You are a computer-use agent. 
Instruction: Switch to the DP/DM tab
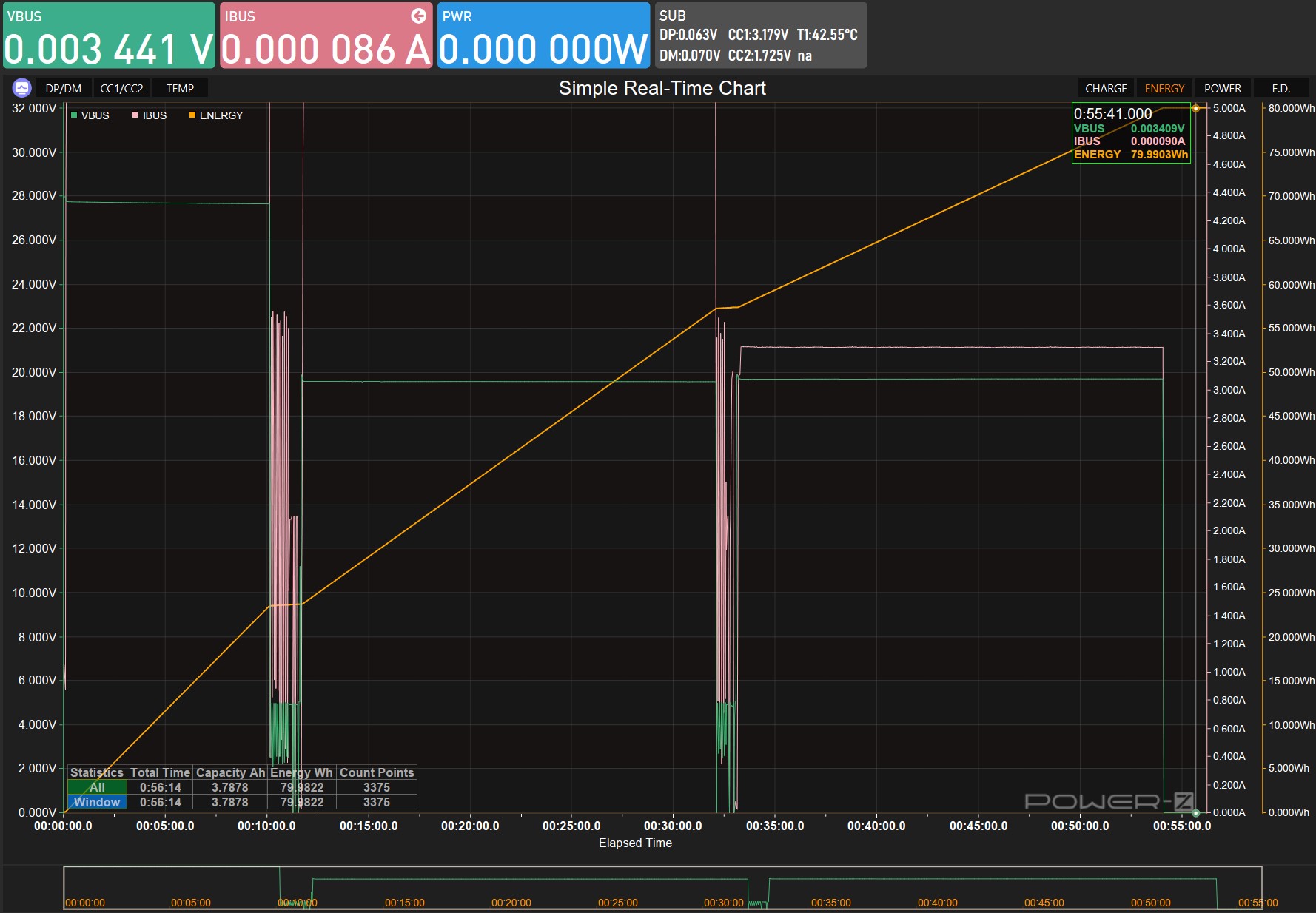63,88
